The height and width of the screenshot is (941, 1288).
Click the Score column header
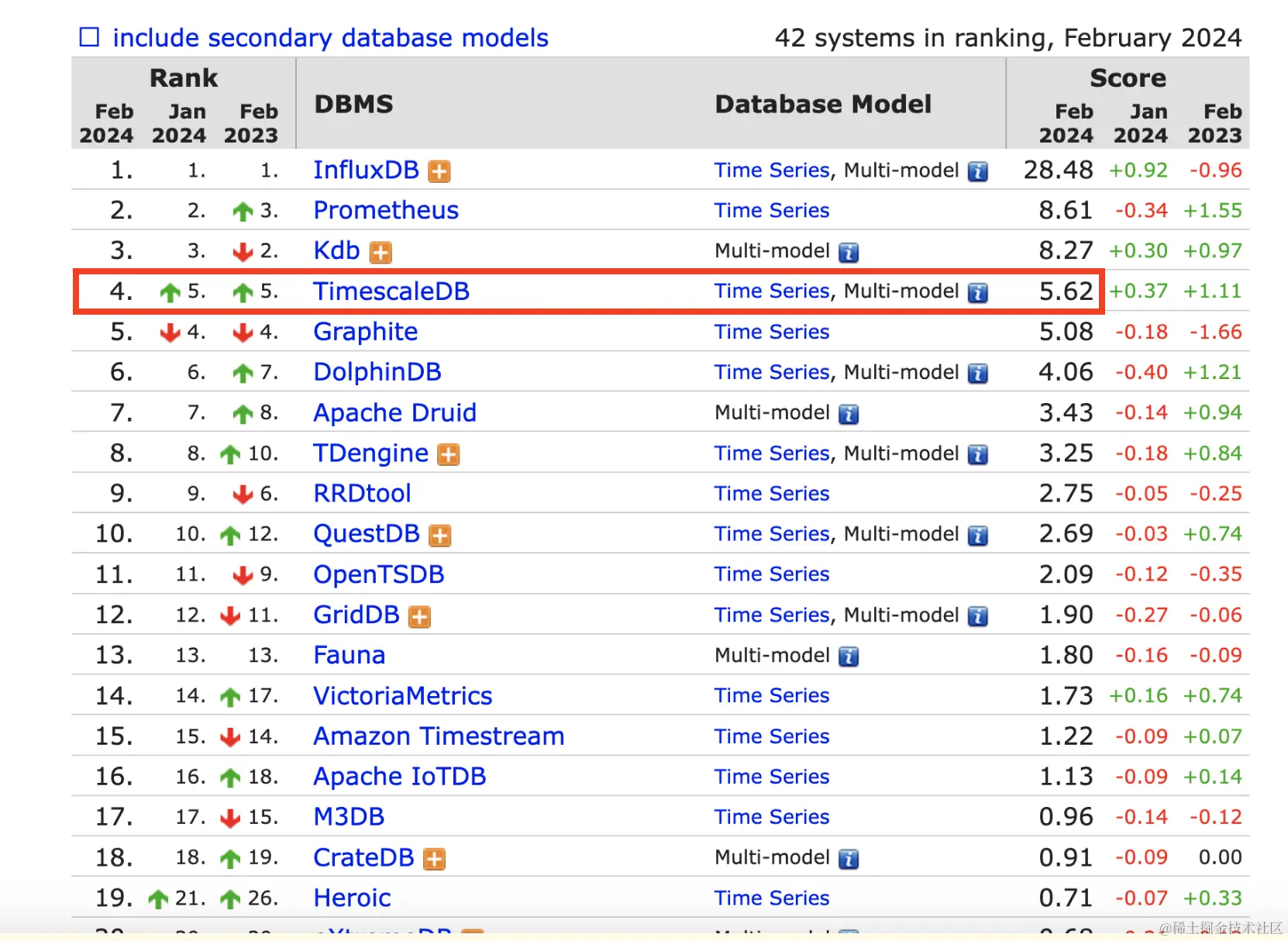tap(1128, 78)
